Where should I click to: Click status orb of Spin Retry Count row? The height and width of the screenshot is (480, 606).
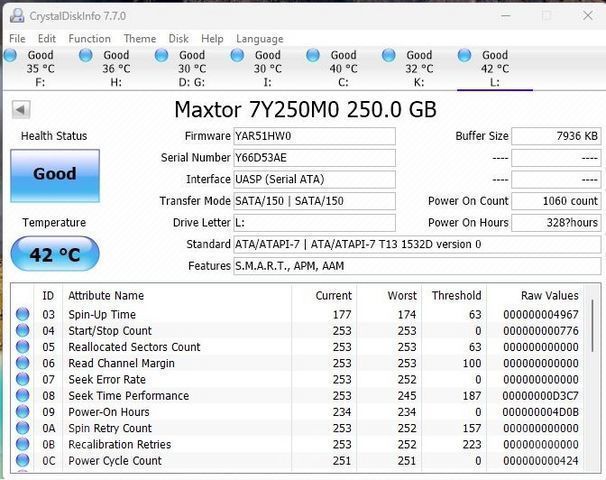click(22, 428)
